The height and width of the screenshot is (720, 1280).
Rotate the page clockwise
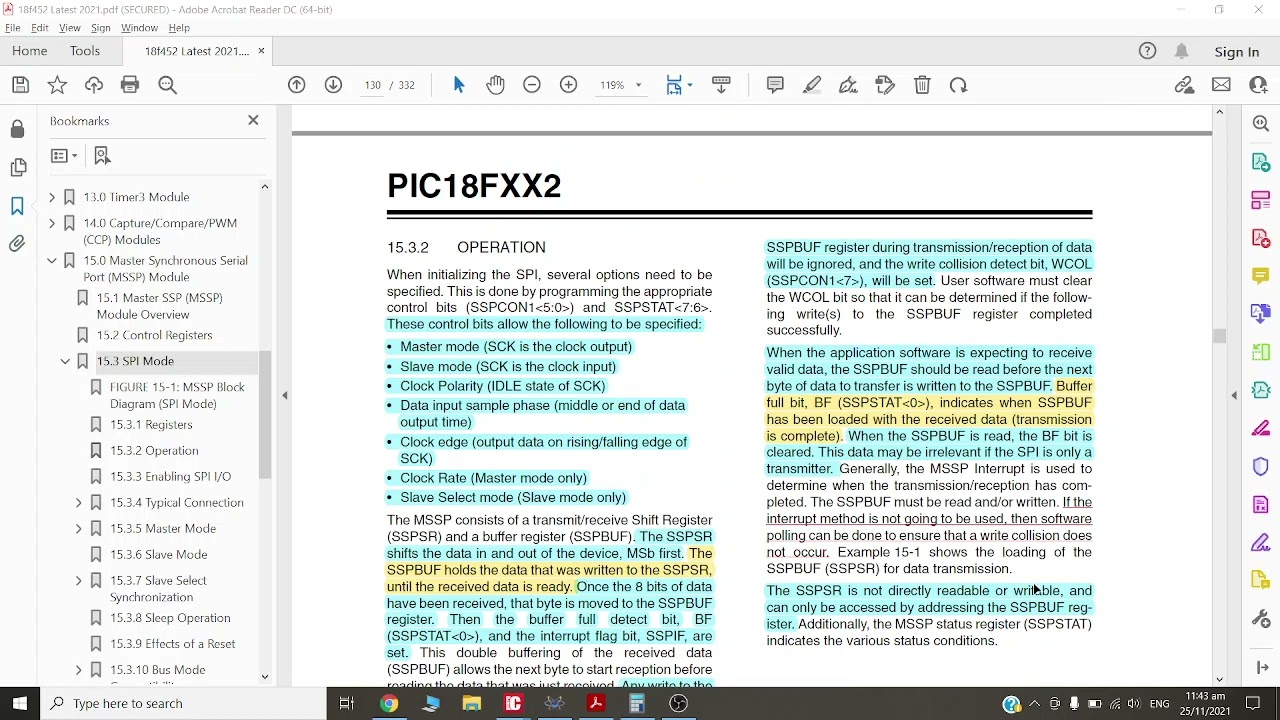coord(958,85)
